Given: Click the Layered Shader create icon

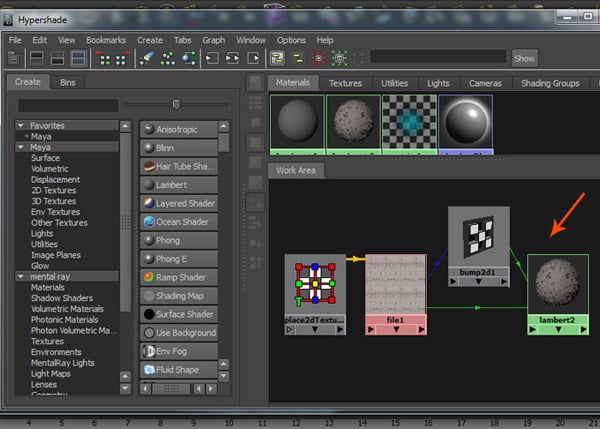Looking at the screenshot, I should (x=149, y=203).
